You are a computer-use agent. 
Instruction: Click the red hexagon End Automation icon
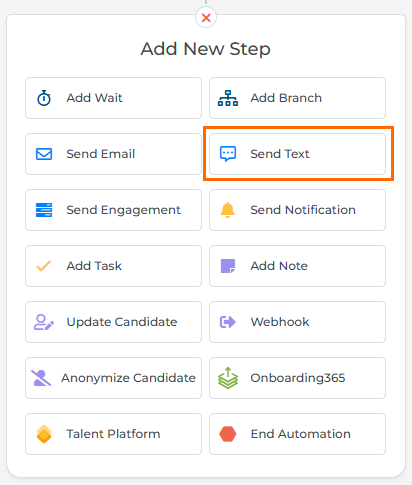point(228,434)
